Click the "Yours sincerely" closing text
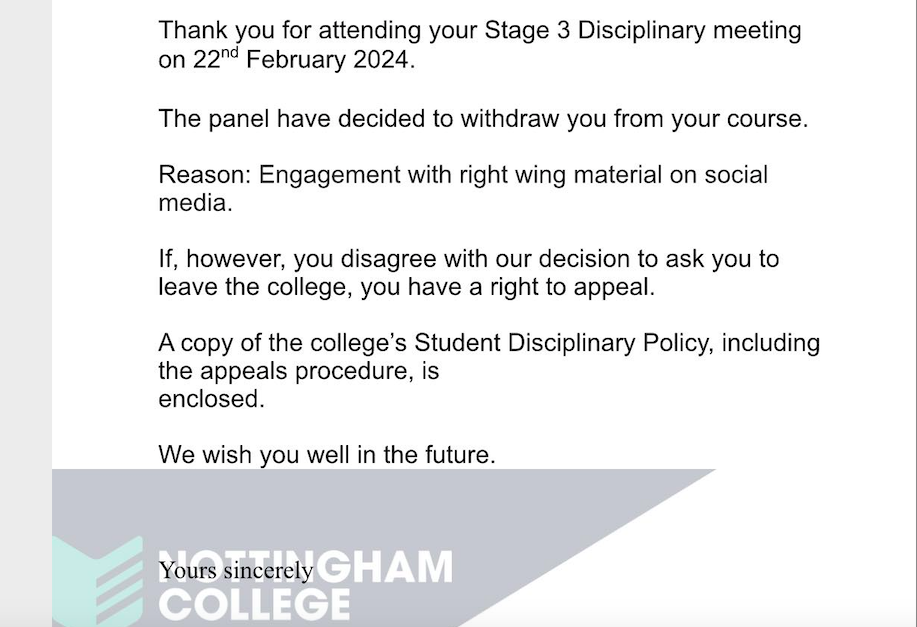 (235, 571)
